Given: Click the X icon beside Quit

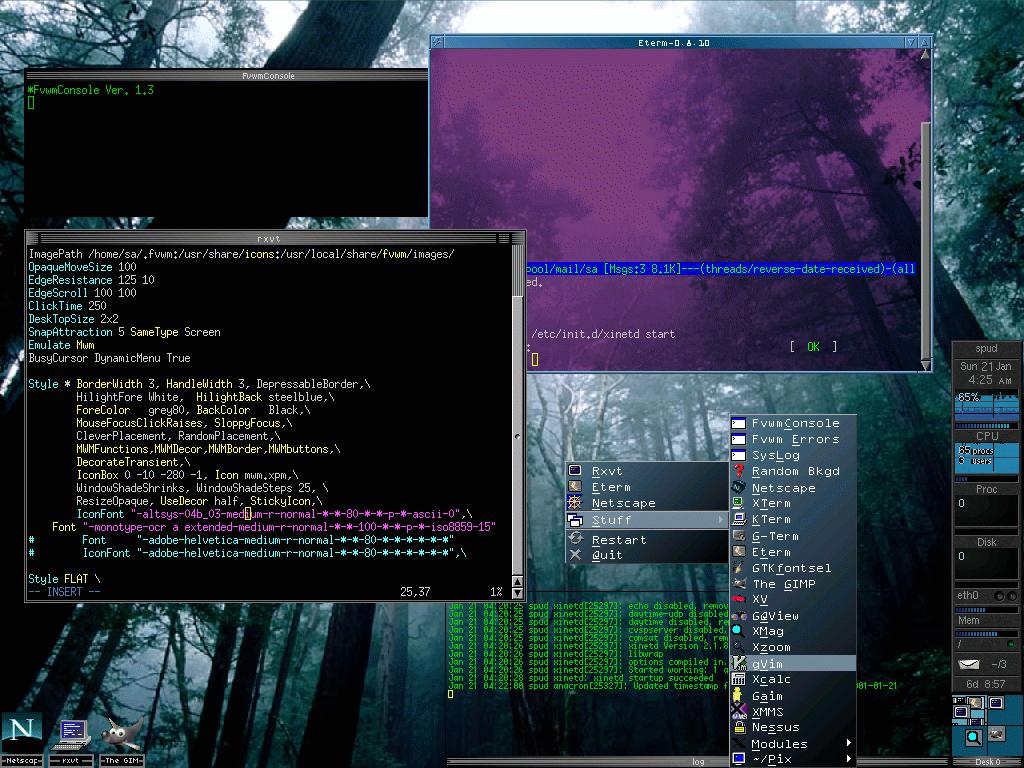Looking at the screenshot, I should point(575,554).
